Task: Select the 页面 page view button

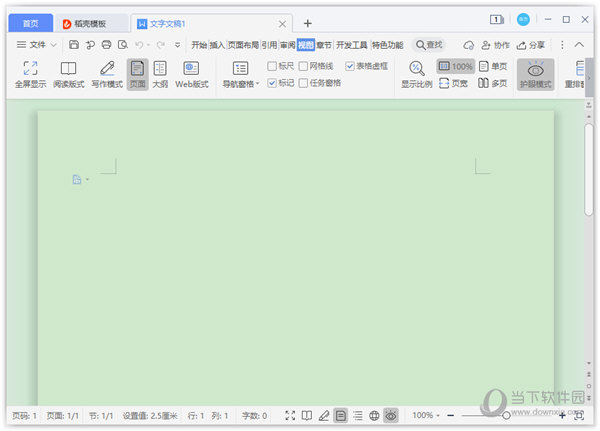Action: pyautogui.click(x=137, y=75)
